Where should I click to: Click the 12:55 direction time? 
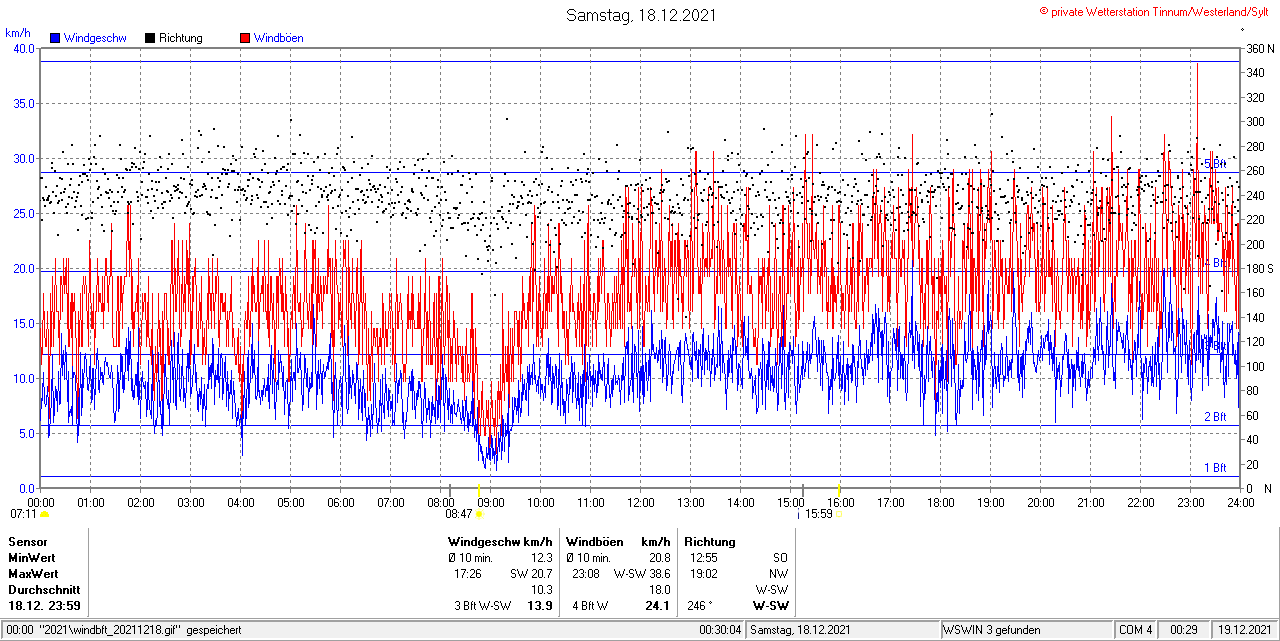pos(703,558)
